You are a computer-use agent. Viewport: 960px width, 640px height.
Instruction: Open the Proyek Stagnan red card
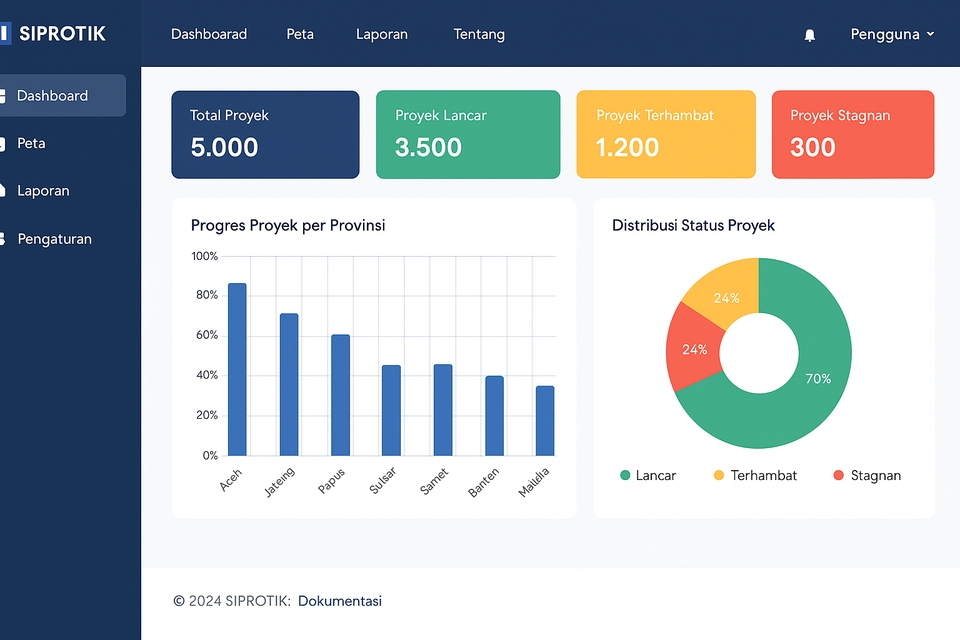click(x=852, y=135)
